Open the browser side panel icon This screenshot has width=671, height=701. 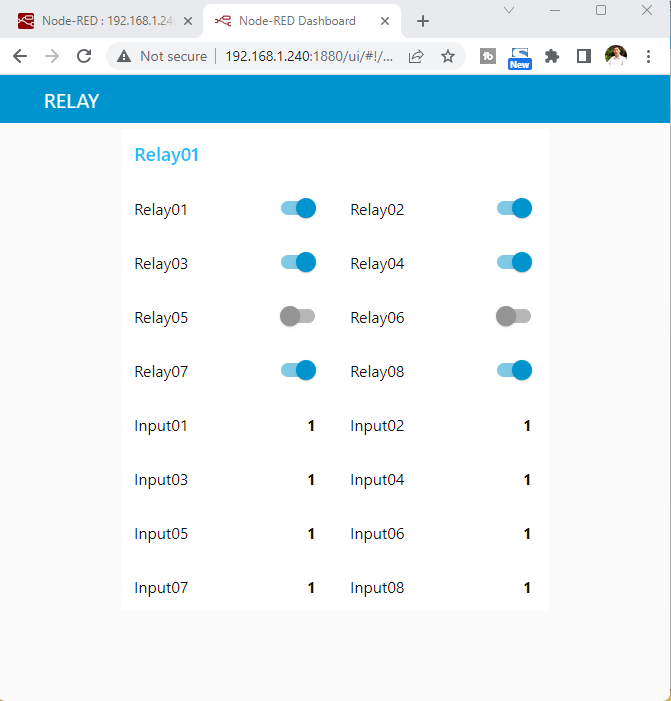tap(583, 57)
